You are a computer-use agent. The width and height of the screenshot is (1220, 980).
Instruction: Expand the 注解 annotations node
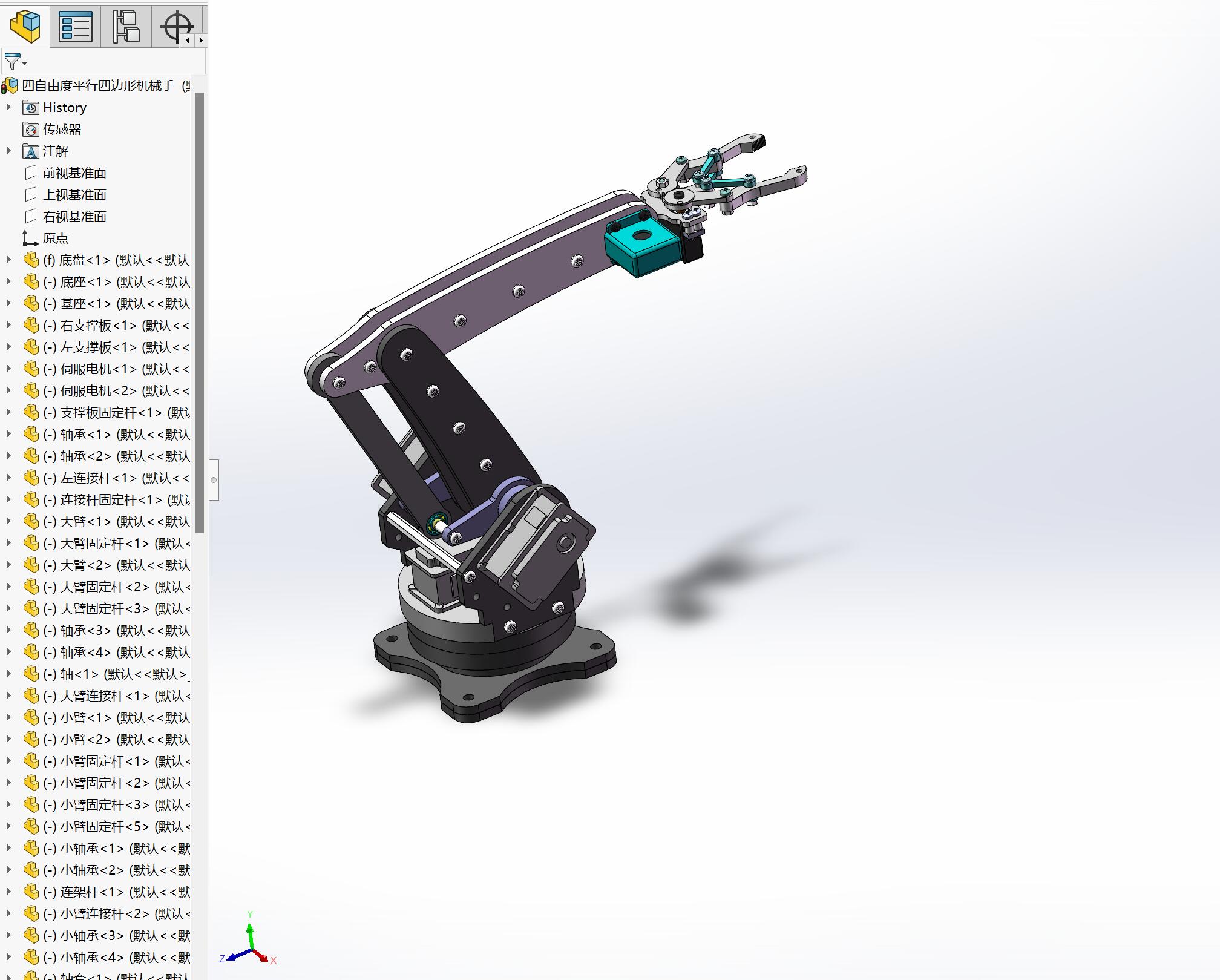tap(9, 151)
